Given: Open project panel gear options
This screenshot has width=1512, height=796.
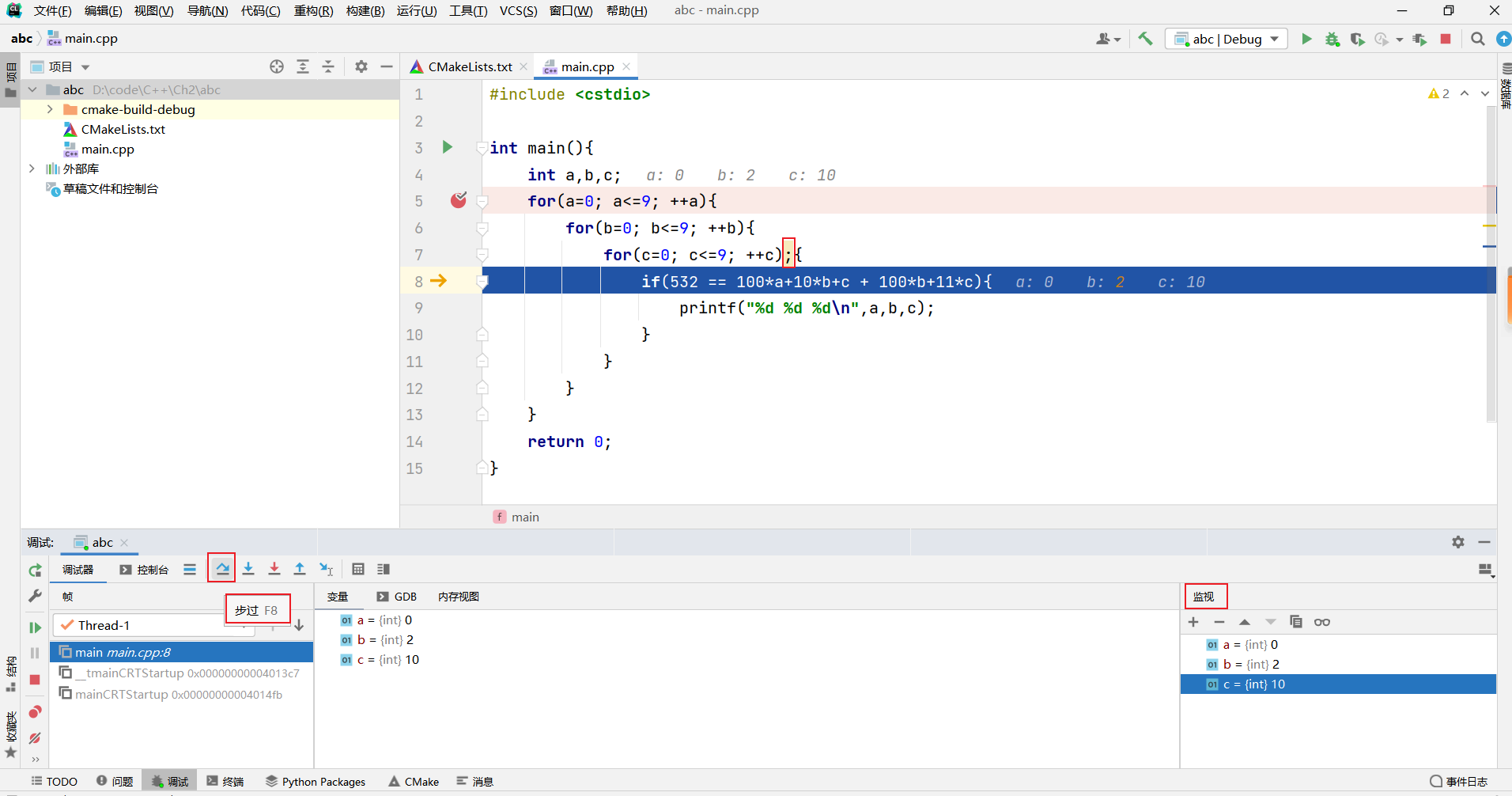Looking at the screenshot, I should 361,66.
